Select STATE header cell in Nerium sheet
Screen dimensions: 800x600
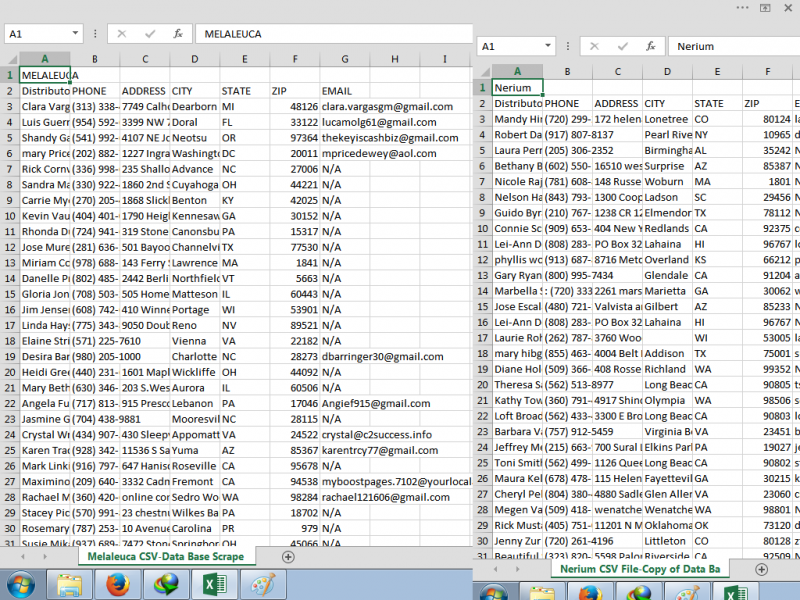point(717,104)
